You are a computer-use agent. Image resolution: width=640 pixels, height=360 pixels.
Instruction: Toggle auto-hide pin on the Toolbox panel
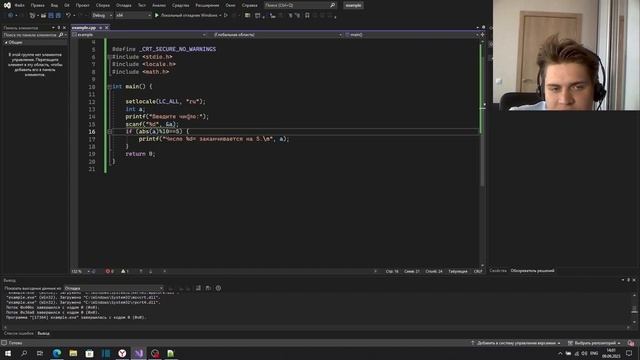pyautogui.click(x=58, y=28)
